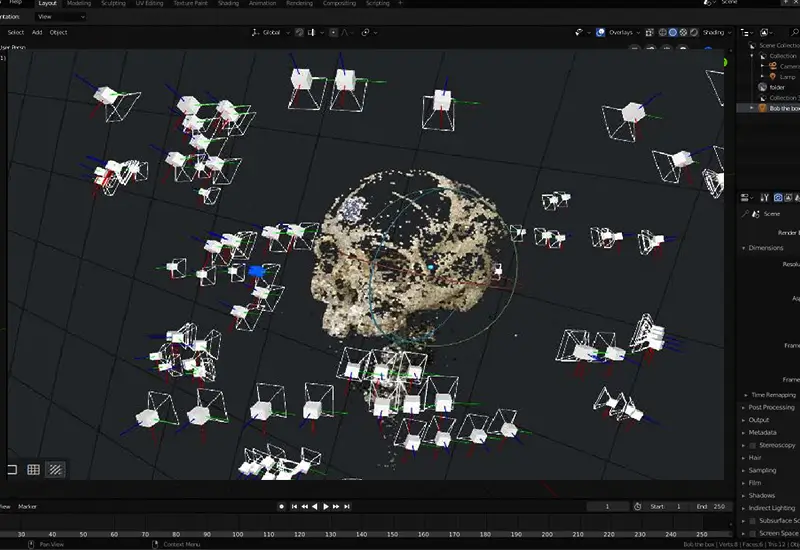Enable the Stereoscopy checkbox
Image resolution: width=800 pixels, height=550 pixels.
pyautogui.click(x=752, y=445)
